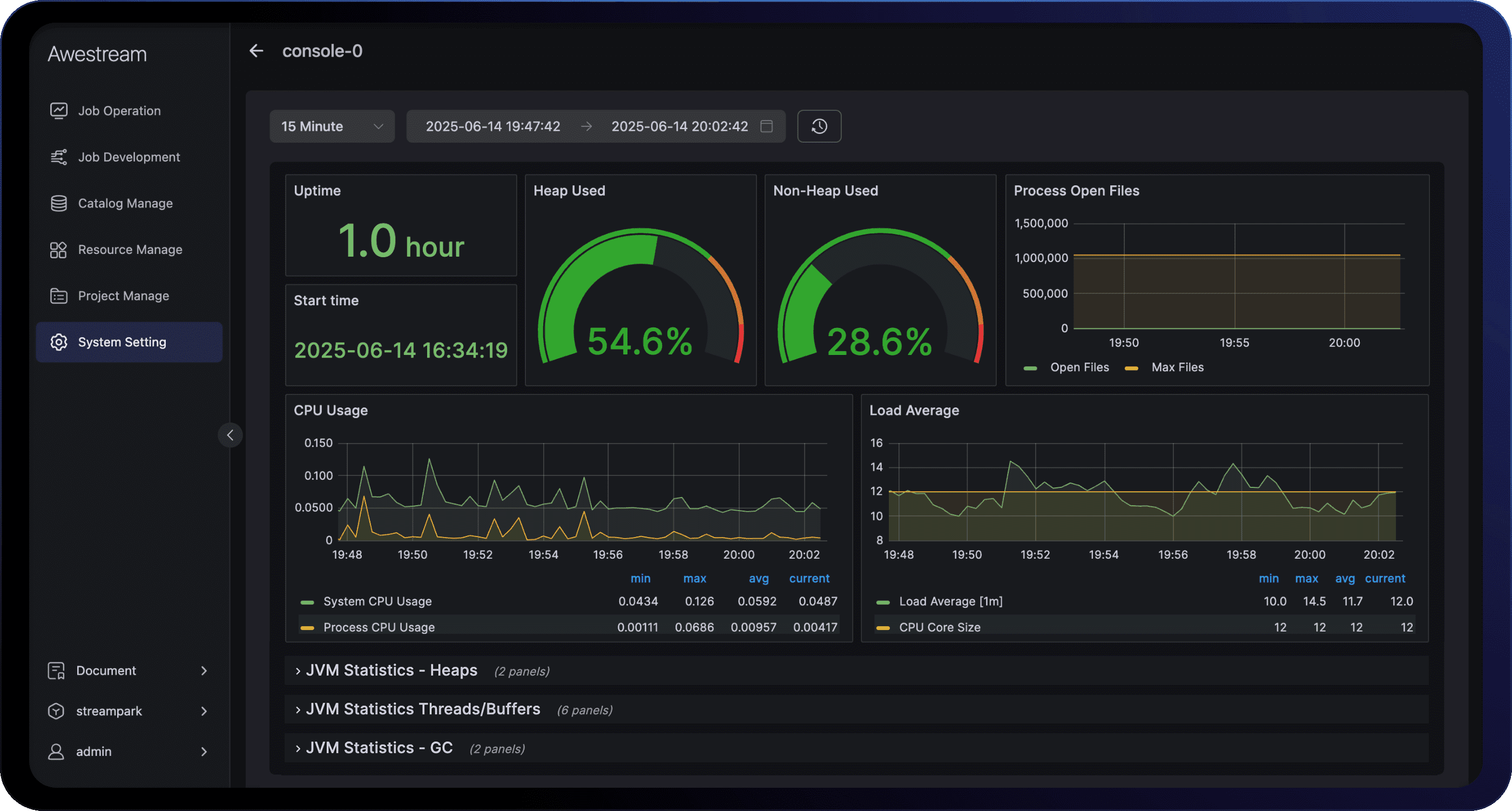Click the Job Development sidebar icon
Screen dimensions: 1512x811
tap(58, 157)
